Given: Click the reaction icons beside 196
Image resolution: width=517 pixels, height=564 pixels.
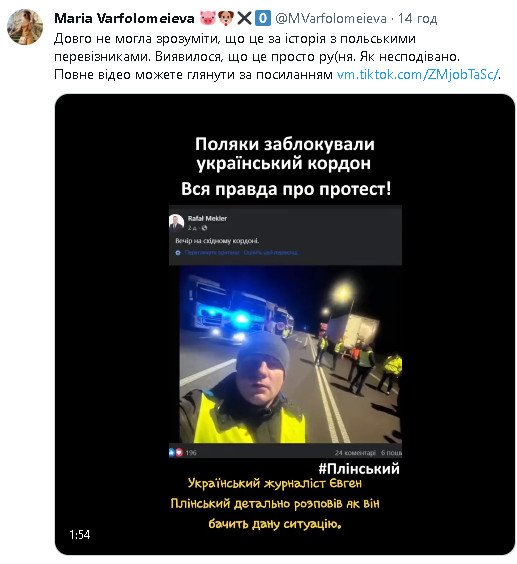Looking at the screenshot, I should [176, 452].
